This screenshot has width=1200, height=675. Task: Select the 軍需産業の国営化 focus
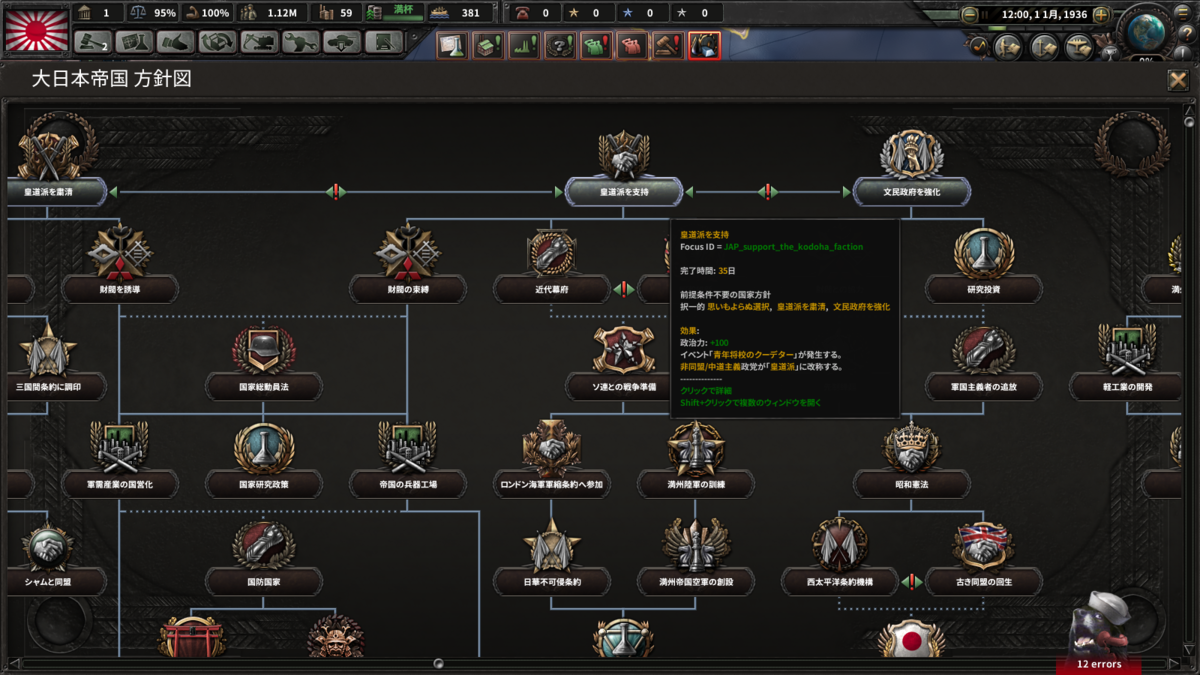pyautogui.click(x=120, y=484)
